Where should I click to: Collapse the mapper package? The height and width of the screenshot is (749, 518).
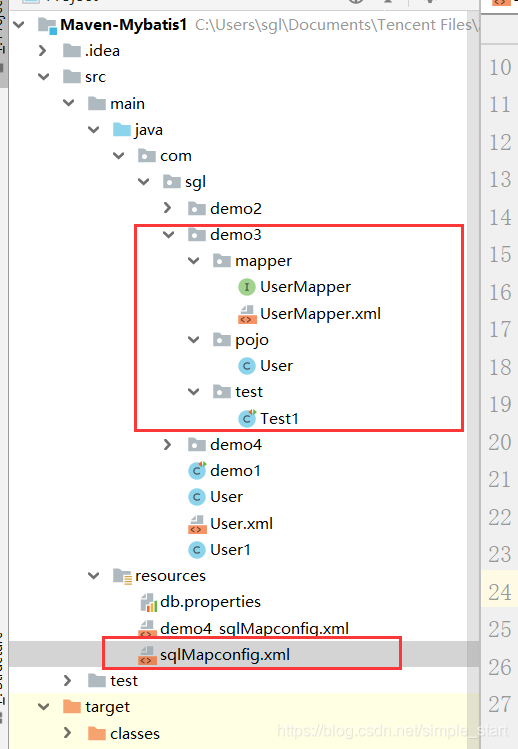(194, 260)
